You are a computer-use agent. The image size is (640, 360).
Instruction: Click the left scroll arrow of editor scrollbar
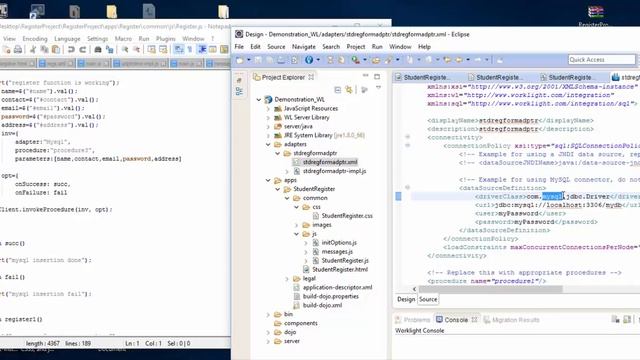pos(414,289)
